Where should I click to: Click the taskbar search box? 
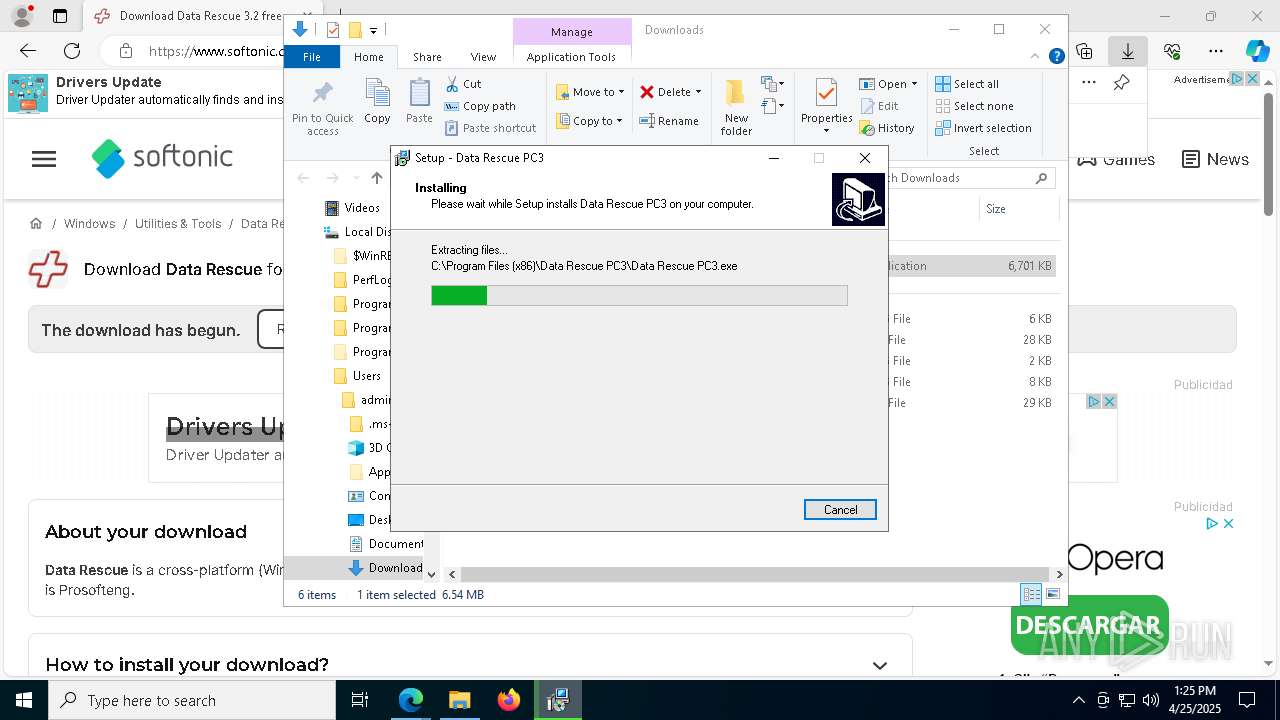[192, 700]
